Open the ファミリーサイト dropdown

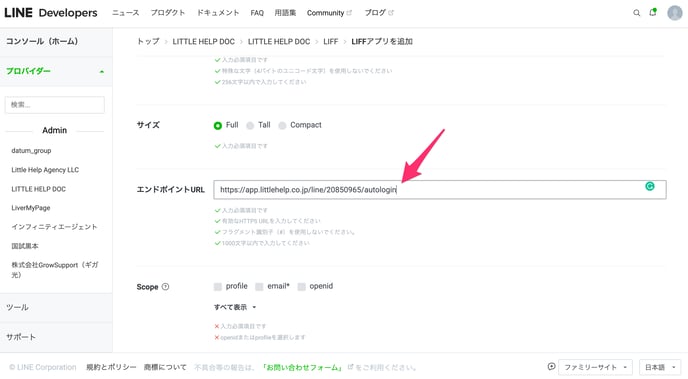click(x=595, y=367)
